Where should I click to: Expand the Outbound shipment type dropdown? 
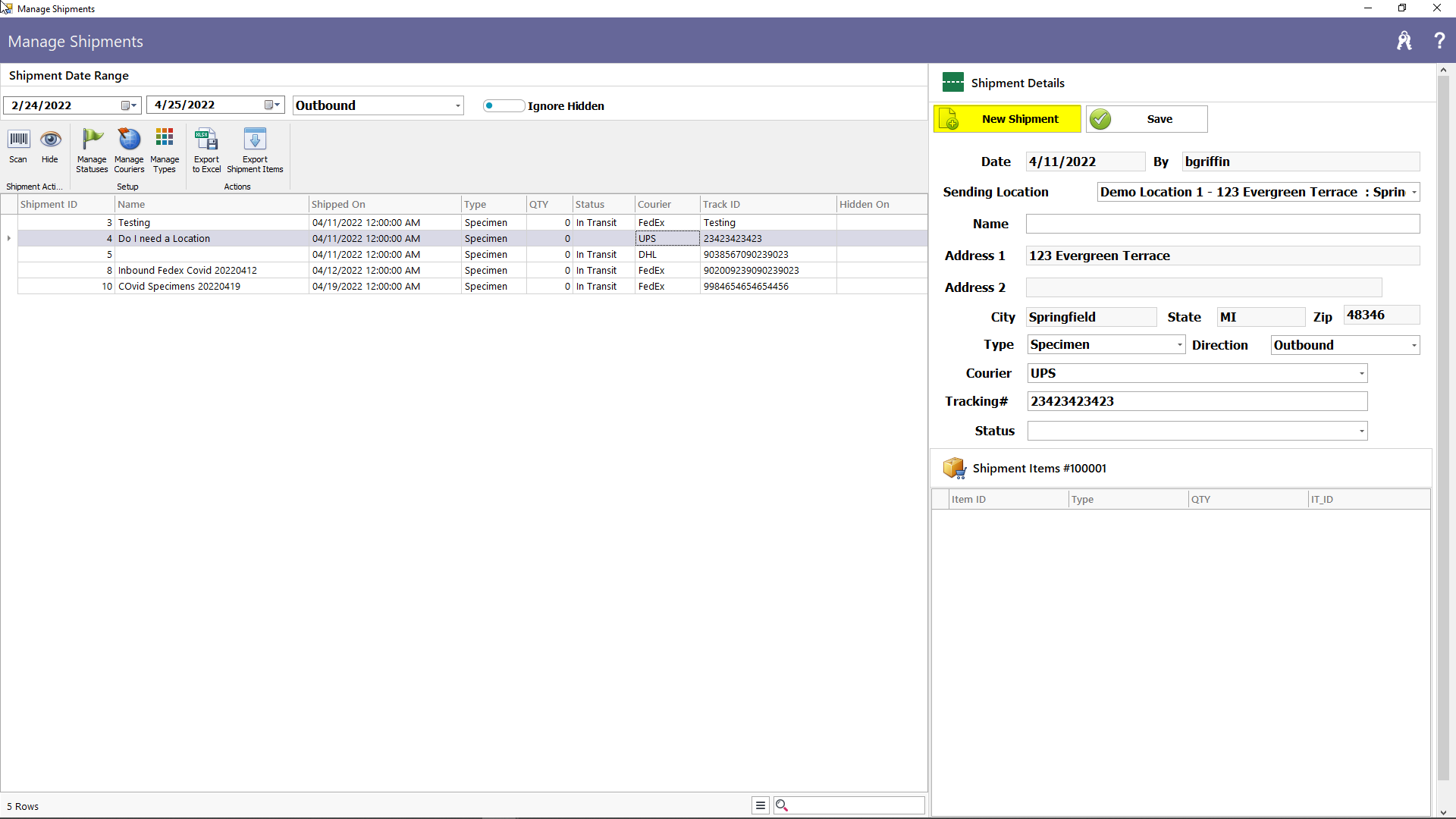coord(457,105)
